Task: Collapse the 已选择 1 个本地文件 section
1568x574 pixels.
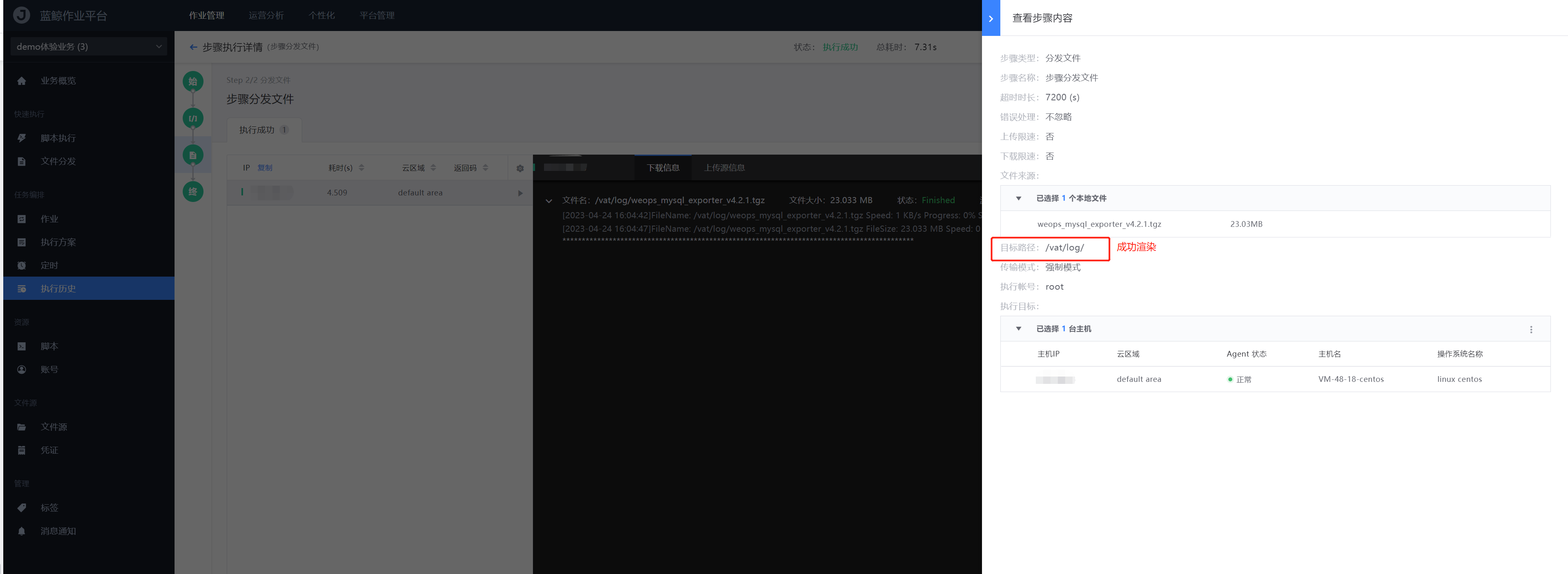Action: 1018,198
